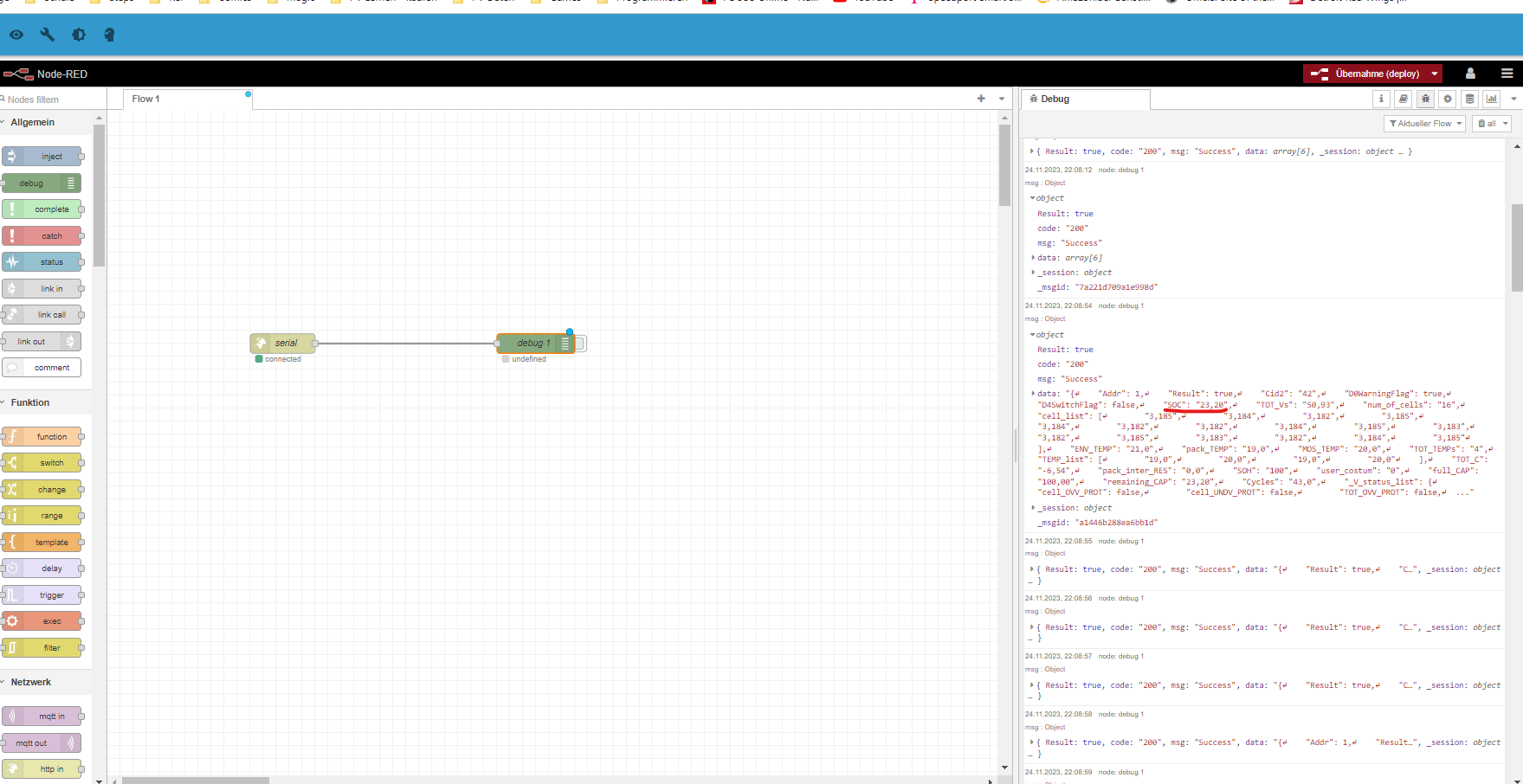
Task: Select the debug 1 node on canvas
Action: click(x=535, y=344)
